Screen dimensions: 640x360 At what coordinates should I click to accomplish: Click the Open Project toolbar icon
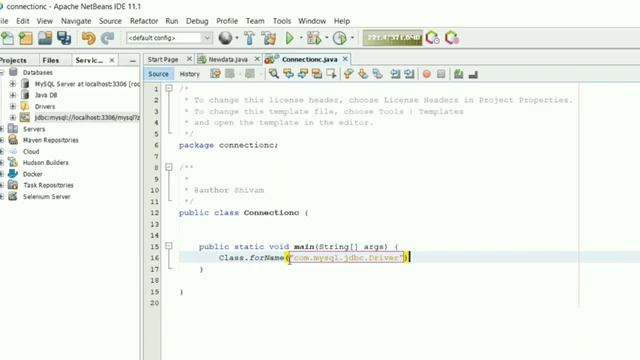click(45, 38)
